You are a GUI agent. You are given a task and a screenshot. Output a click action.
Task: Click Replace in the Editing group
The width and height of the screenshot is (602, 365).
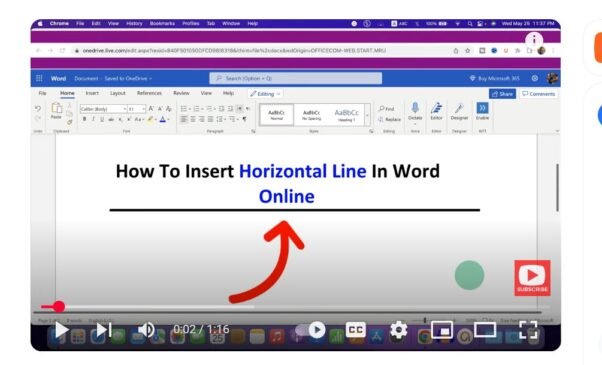coord(389,119)
